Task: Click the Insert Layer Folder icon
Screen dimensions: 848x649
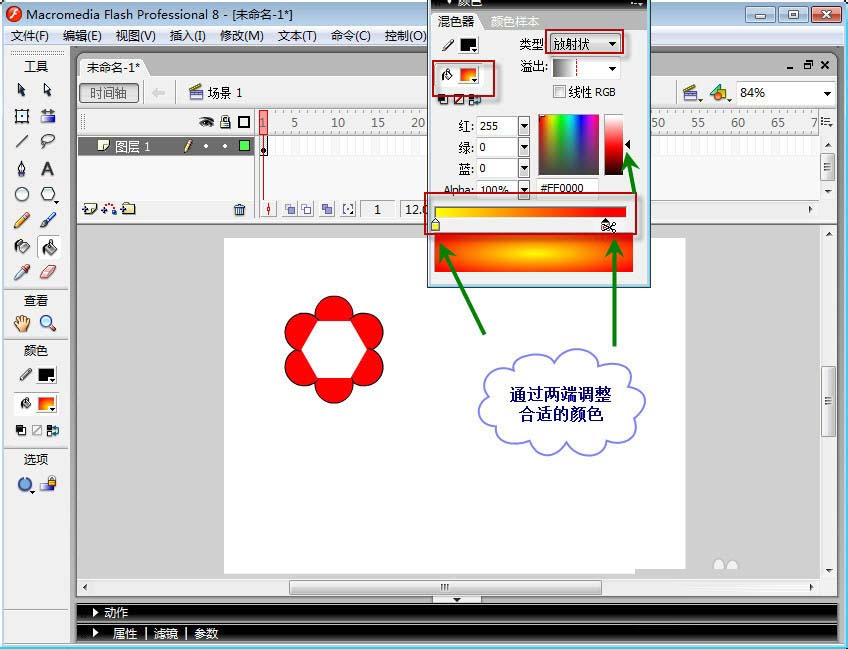Action: 129,209
